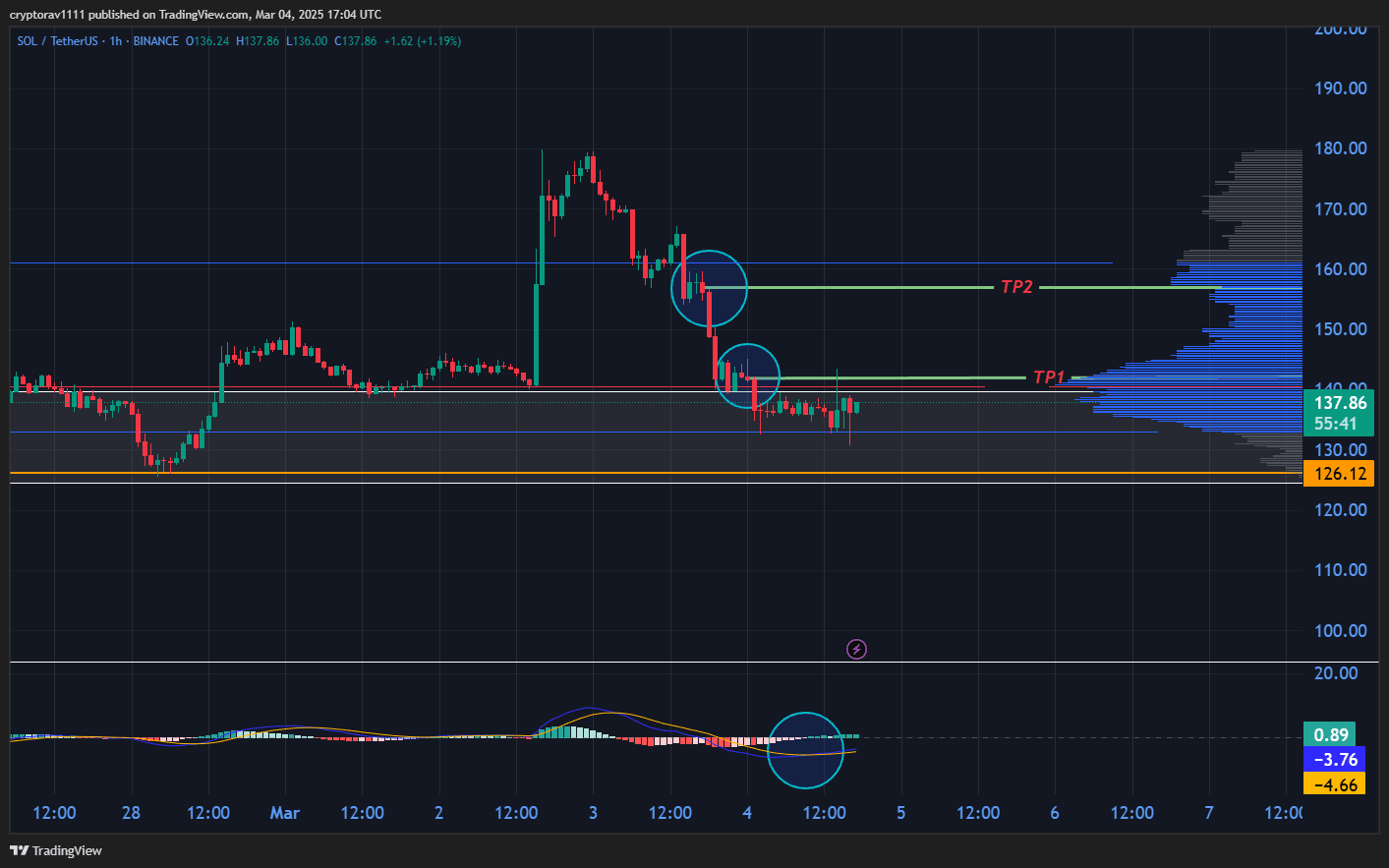Click the 190.00 price axis label
The height and width of the screenshot is (868, 1389).
click(1341, 88)
